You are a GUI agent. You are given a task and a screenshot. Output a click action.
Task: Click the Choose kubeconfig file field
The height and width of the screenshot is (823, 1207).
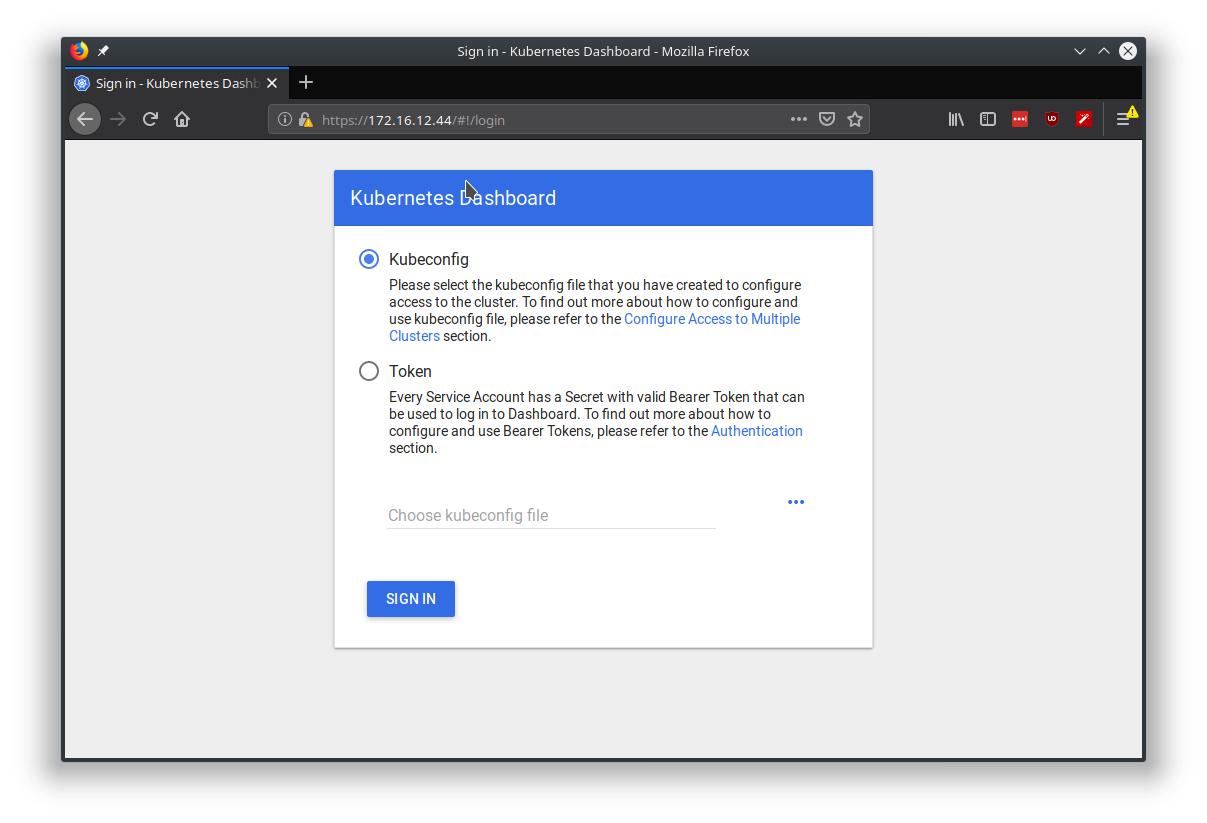(551, 515)
